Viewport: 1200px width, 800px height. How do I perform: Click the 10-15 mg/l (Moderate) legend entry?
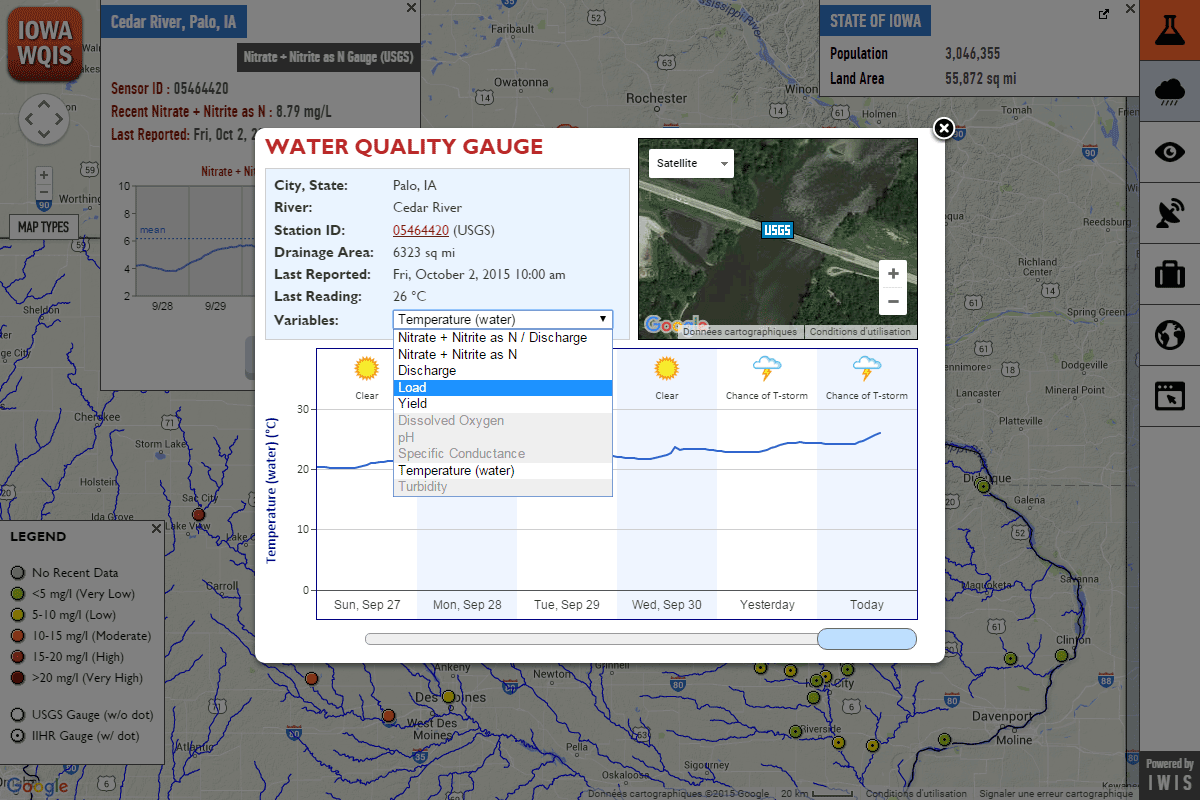pos(81,636)
